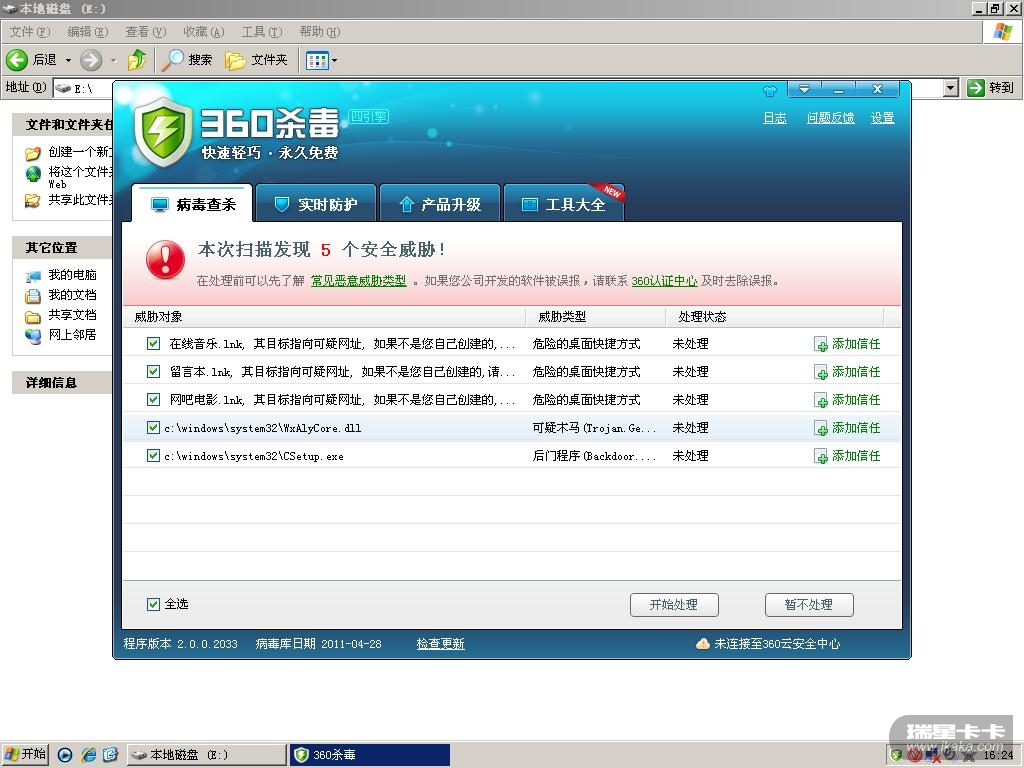Switch to 本地磁盘 (E:) taskbar button
This screenshot has width=1024, height=768.
[x=206, y=755]
